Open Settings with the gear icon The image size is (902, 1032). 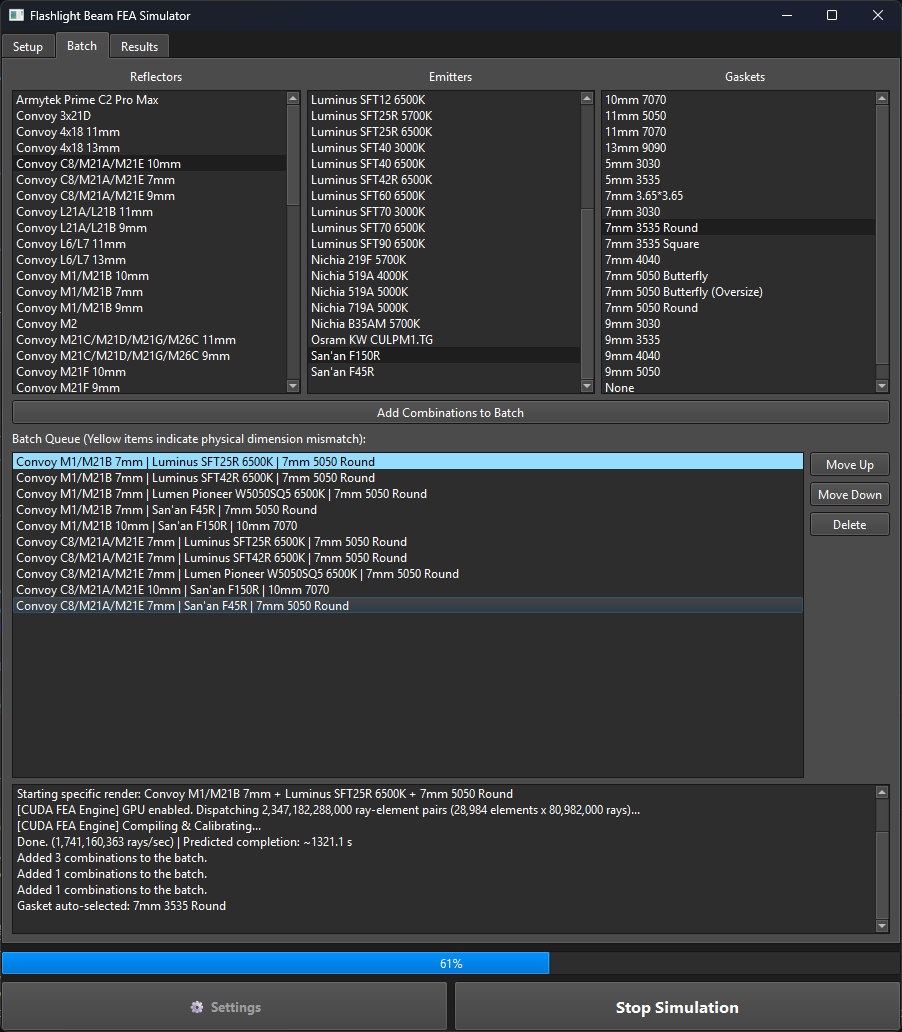tap(225, 1007)
